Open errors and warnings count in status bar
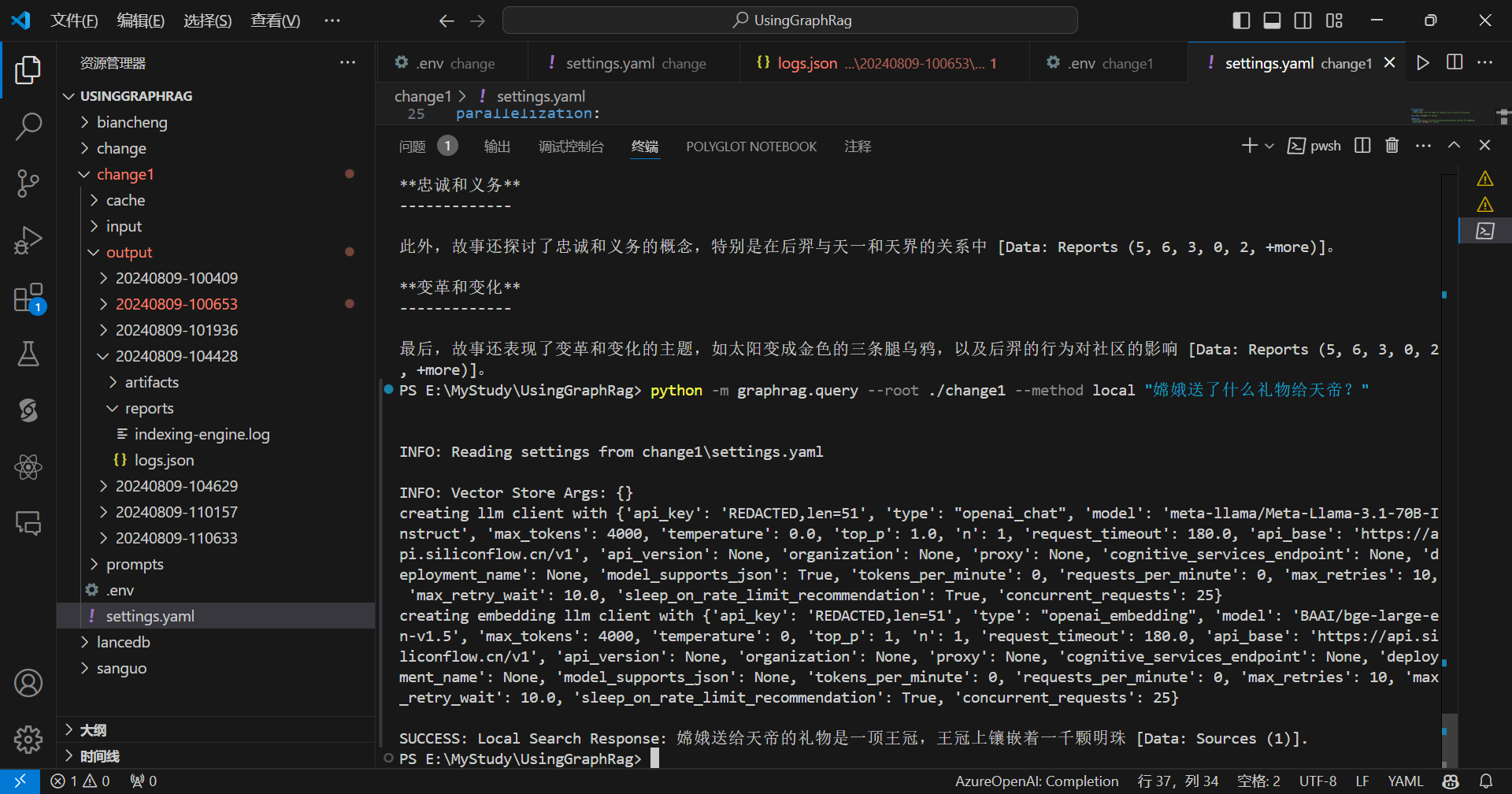 pyautogui.click(x=80, y=781)
